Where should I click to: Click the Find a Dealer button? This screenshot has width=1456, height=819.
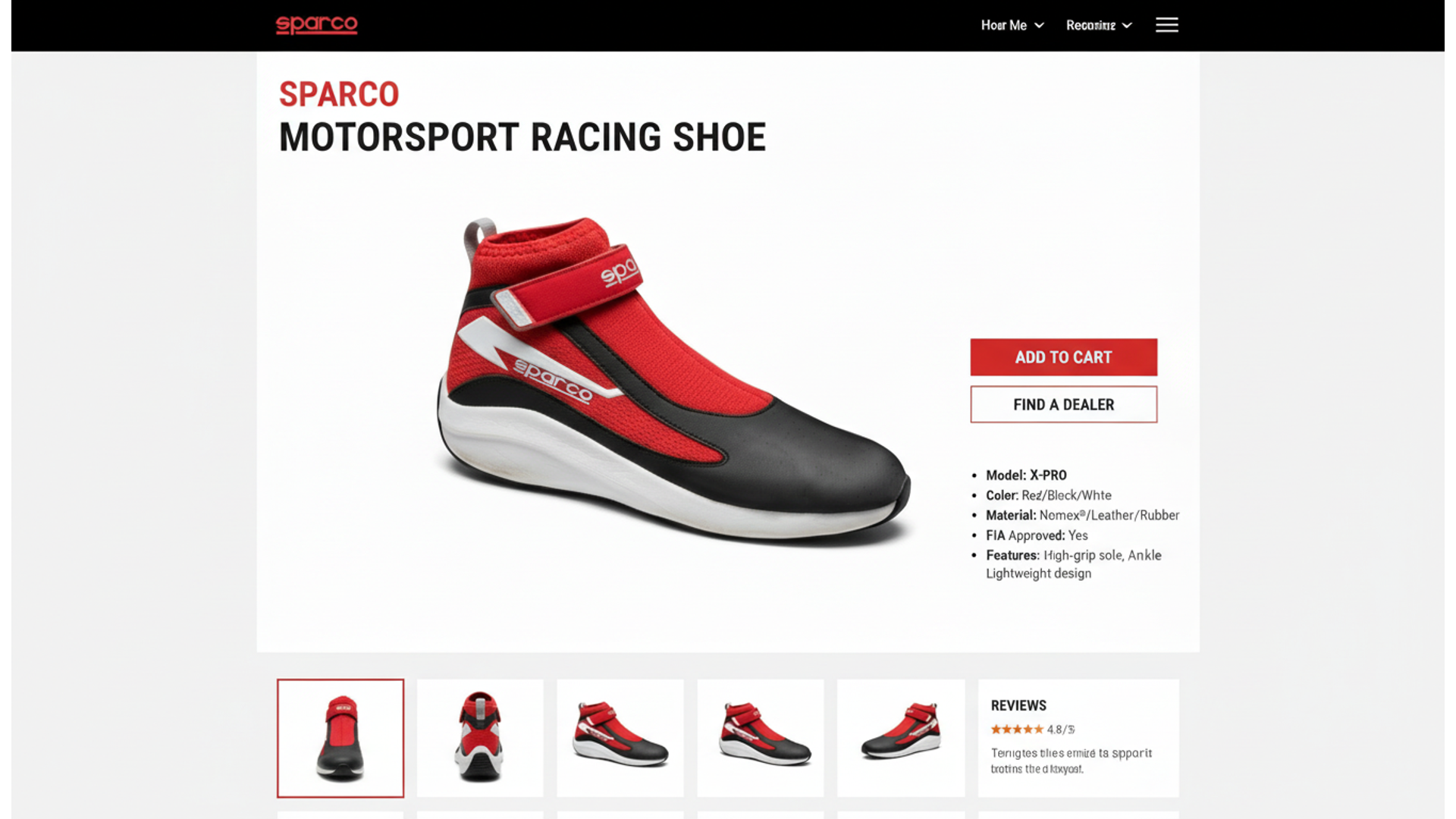[1063, 404]
